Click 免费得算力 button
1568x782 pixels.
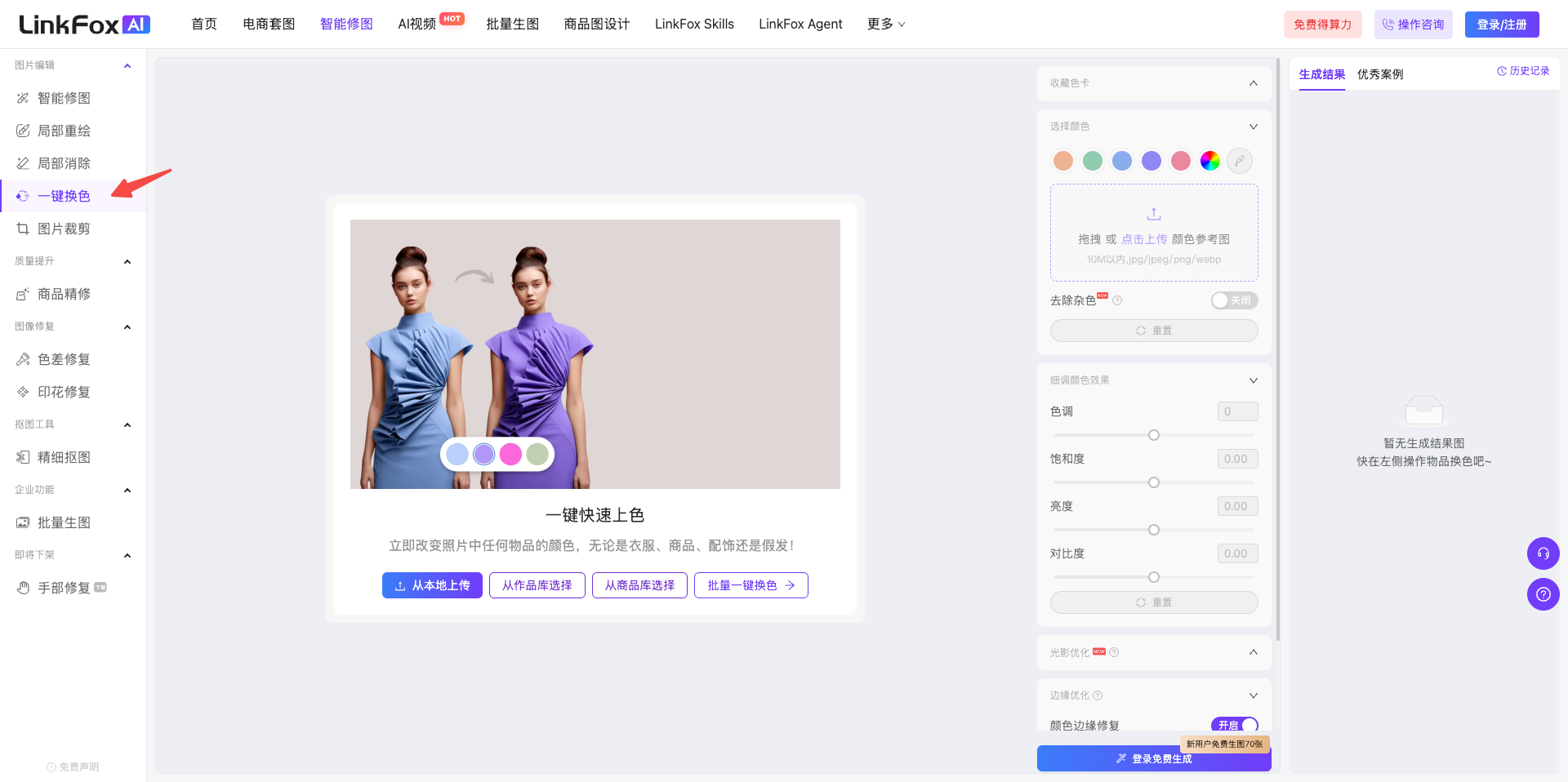coord(1323,24)
